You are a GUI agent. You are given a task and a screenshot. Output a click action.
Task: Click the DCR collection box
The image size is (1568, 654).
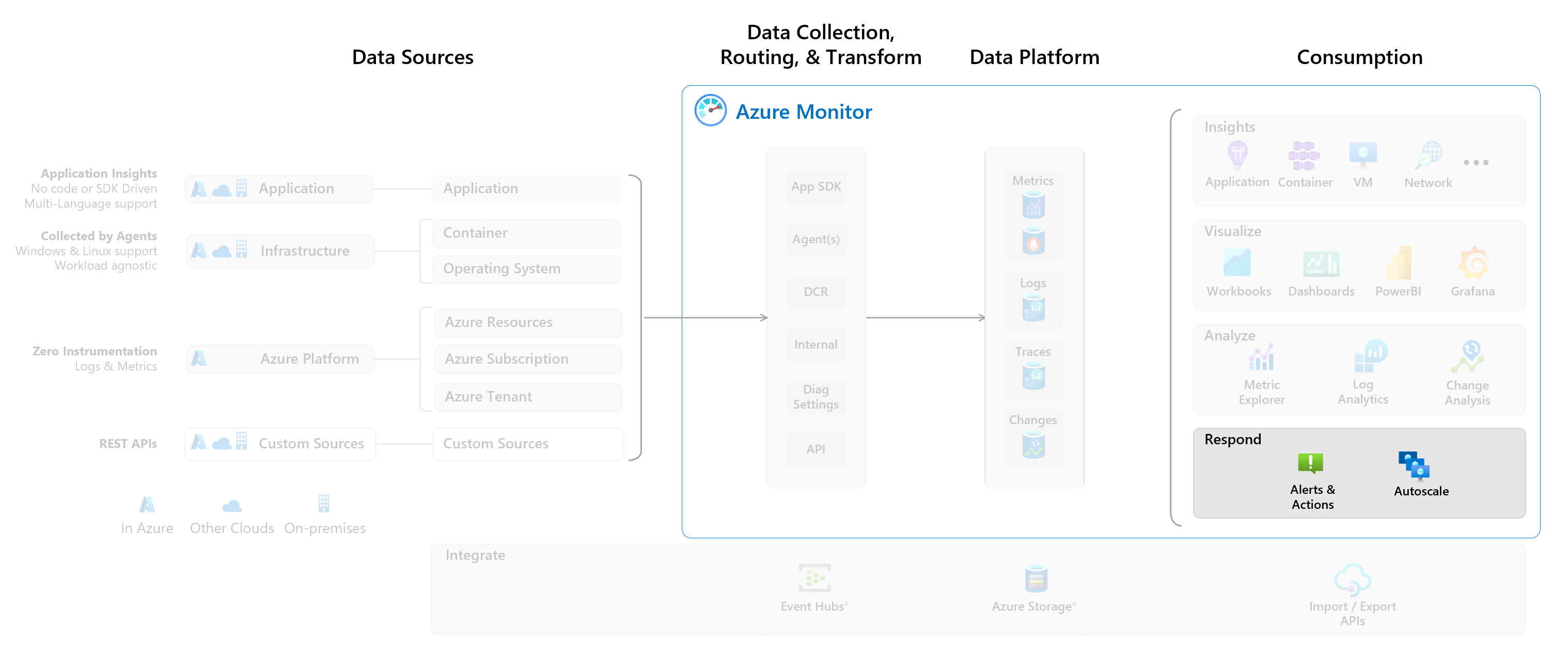coord(816,292)
